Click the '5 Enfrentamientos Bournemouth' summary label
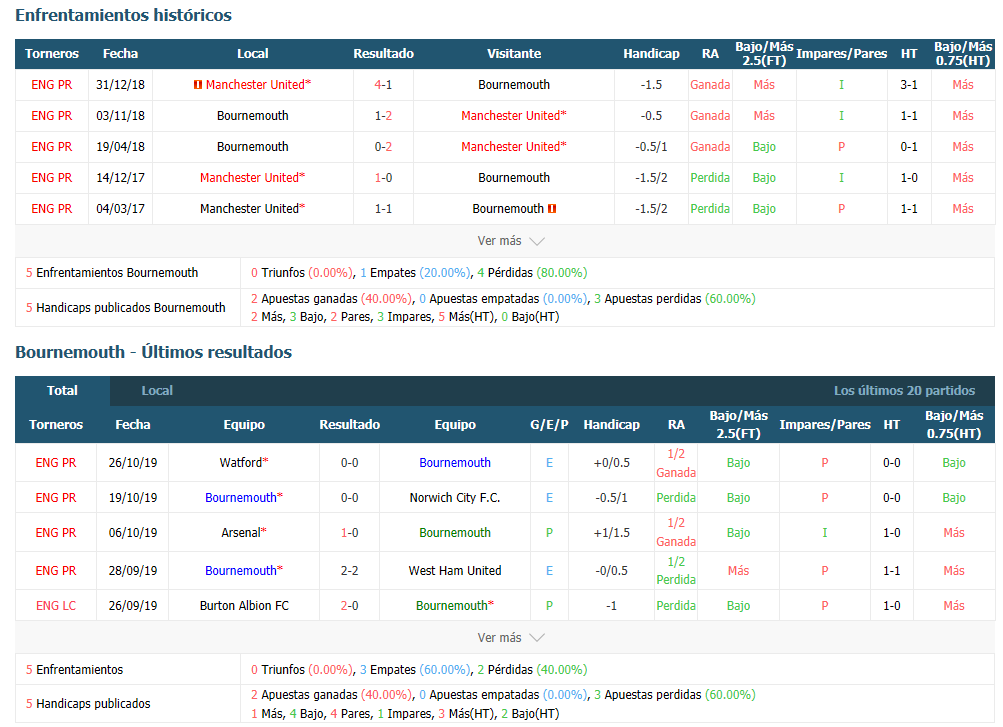1003x727 pixels. 112,272
